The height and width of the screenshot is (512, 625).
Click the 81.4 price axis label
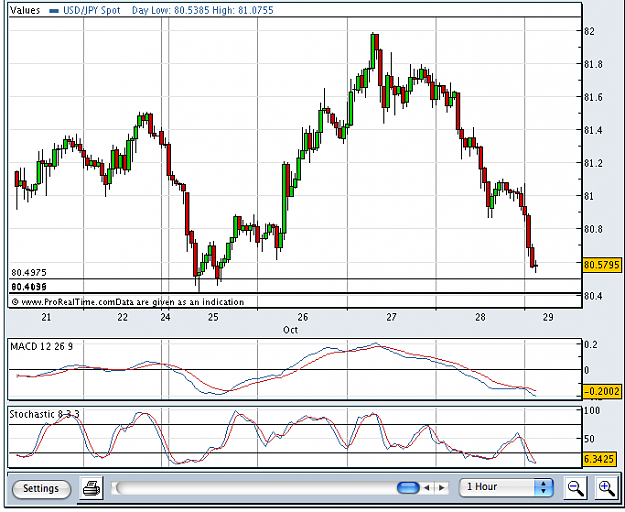[593, 130]
